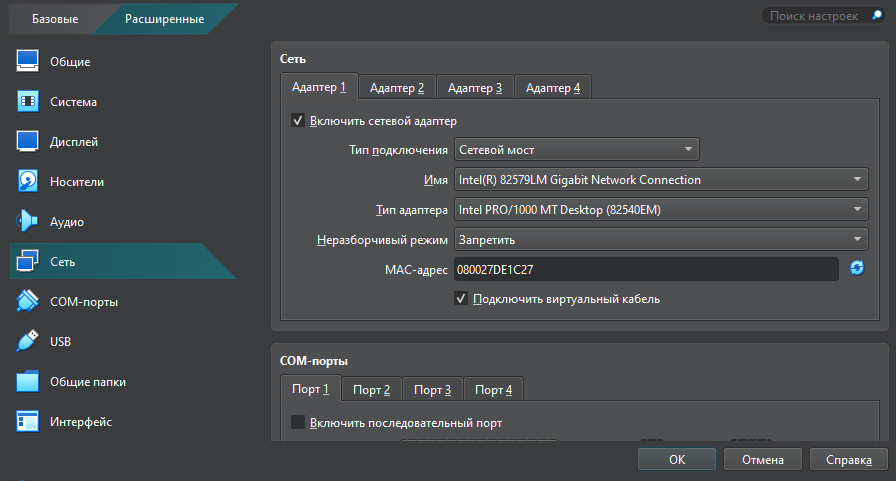896x481 pixels.
Task: Open the Аудио speaker icon
Action: coord(28,222)
